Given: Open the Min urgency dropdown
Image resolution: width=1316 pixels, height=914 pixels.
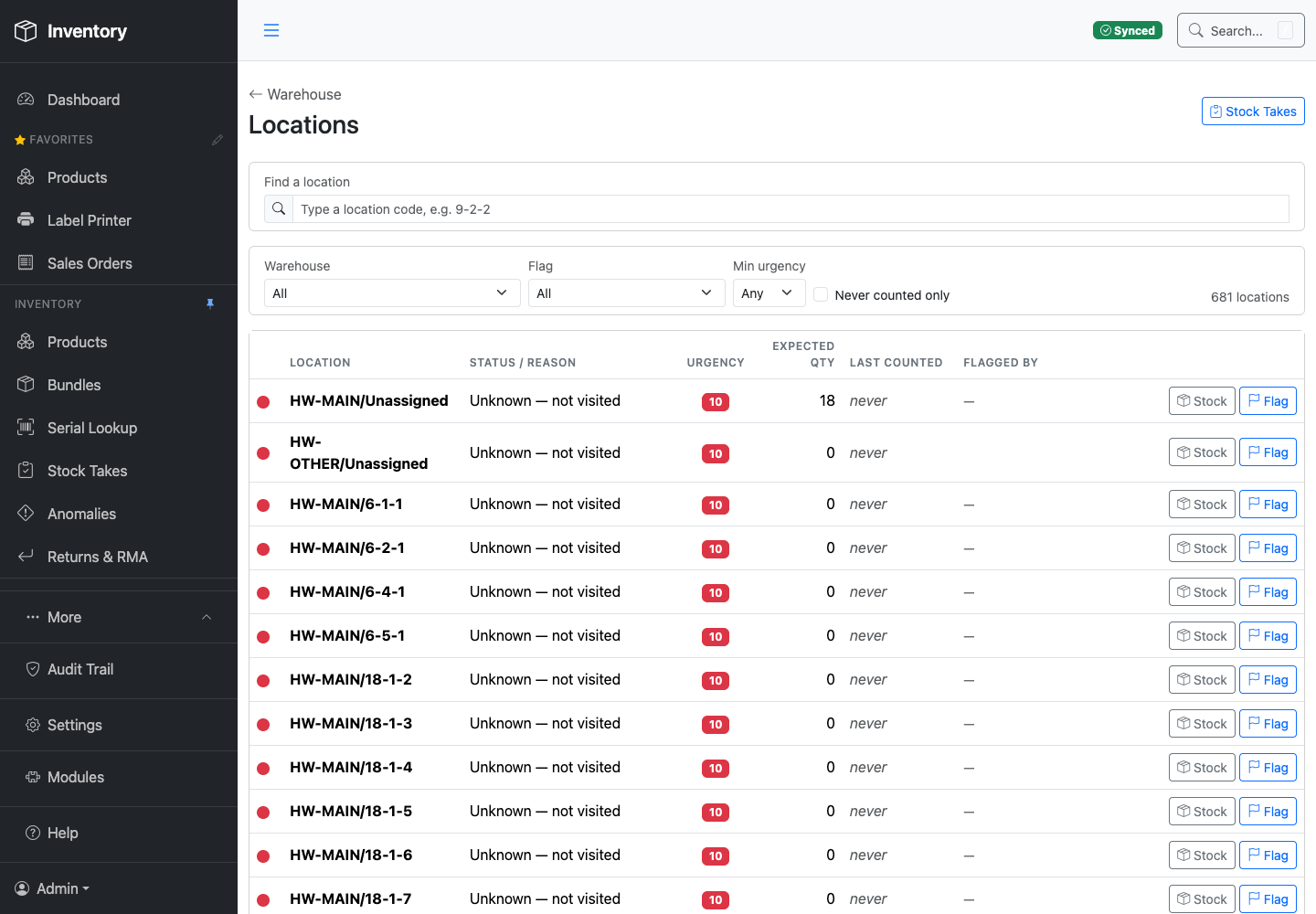Looking at the screenshot, I should click(x=769, y=293).
